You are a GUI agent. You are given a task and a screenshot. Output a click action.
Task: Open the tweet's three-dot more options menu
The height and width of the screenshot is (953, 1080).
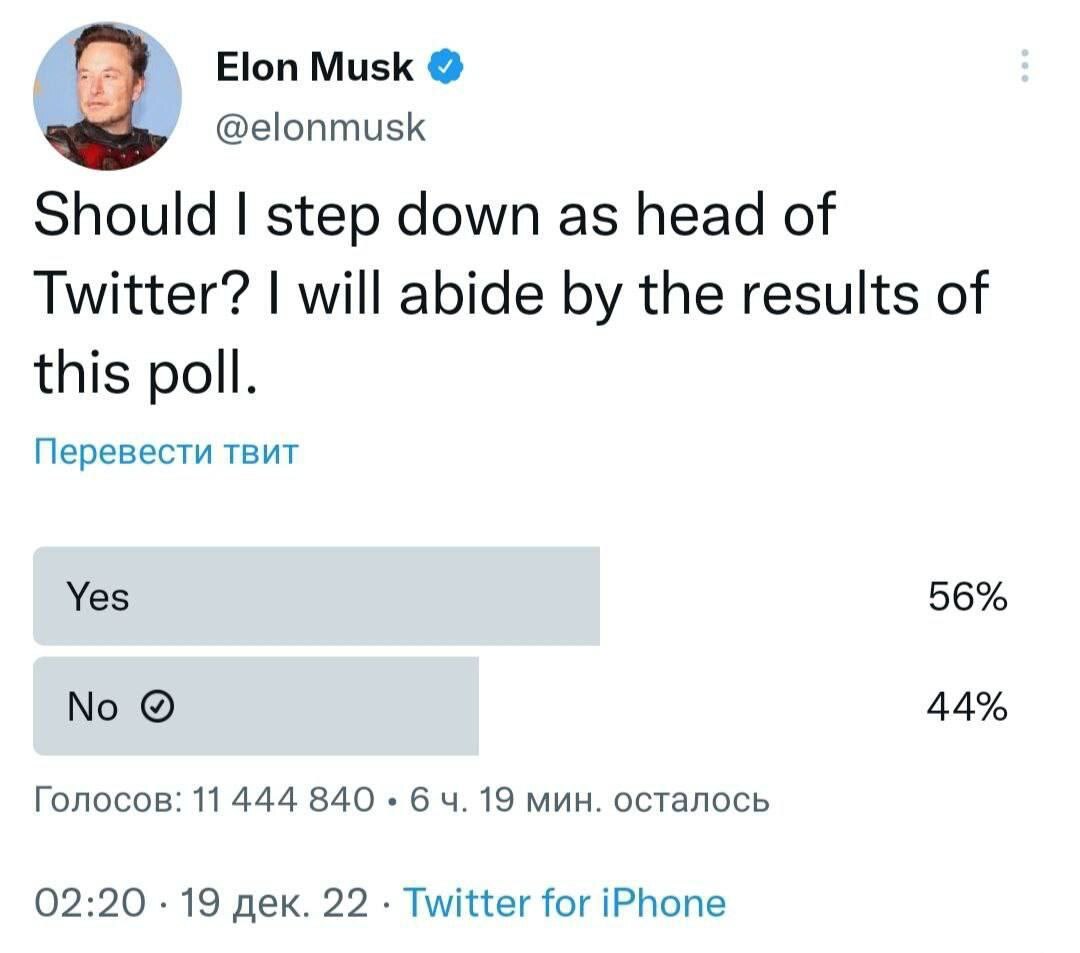(1025, 66)
